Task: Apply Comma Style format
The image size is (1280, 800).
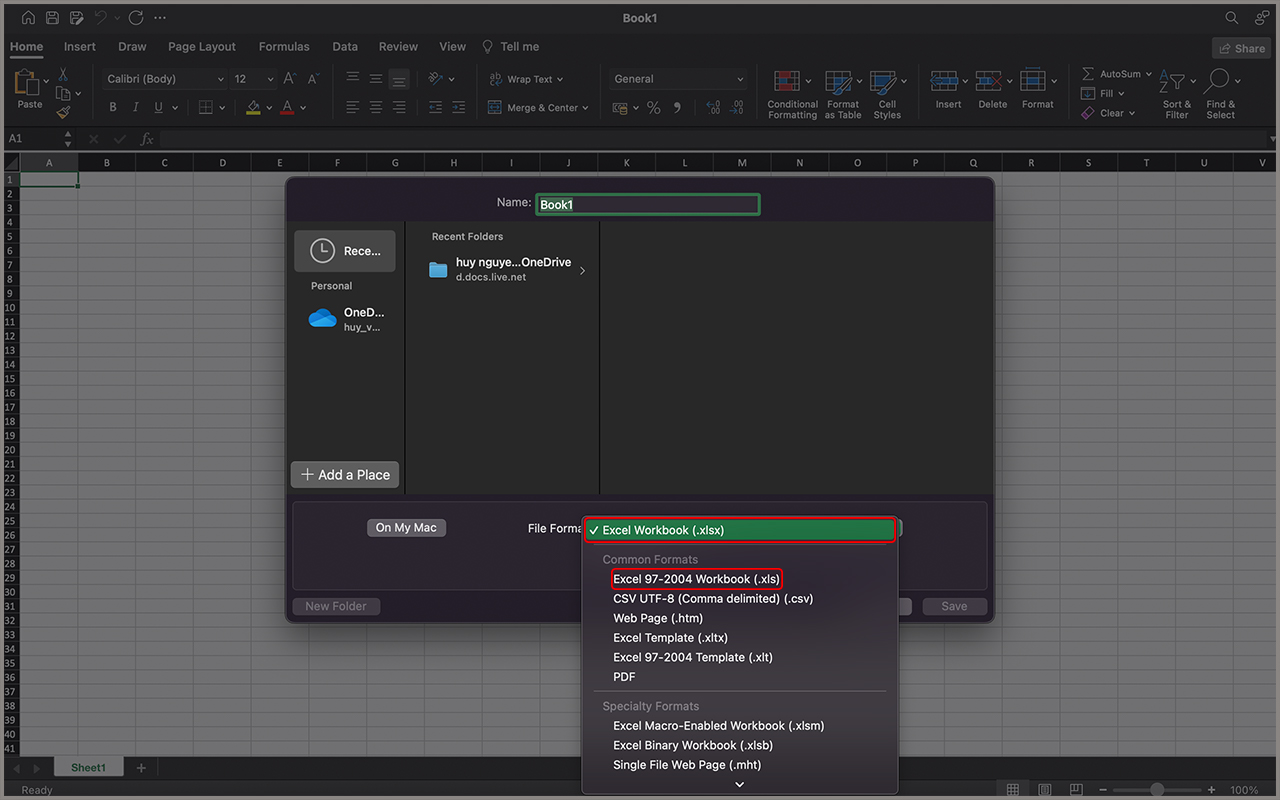Action: point(677,107)
